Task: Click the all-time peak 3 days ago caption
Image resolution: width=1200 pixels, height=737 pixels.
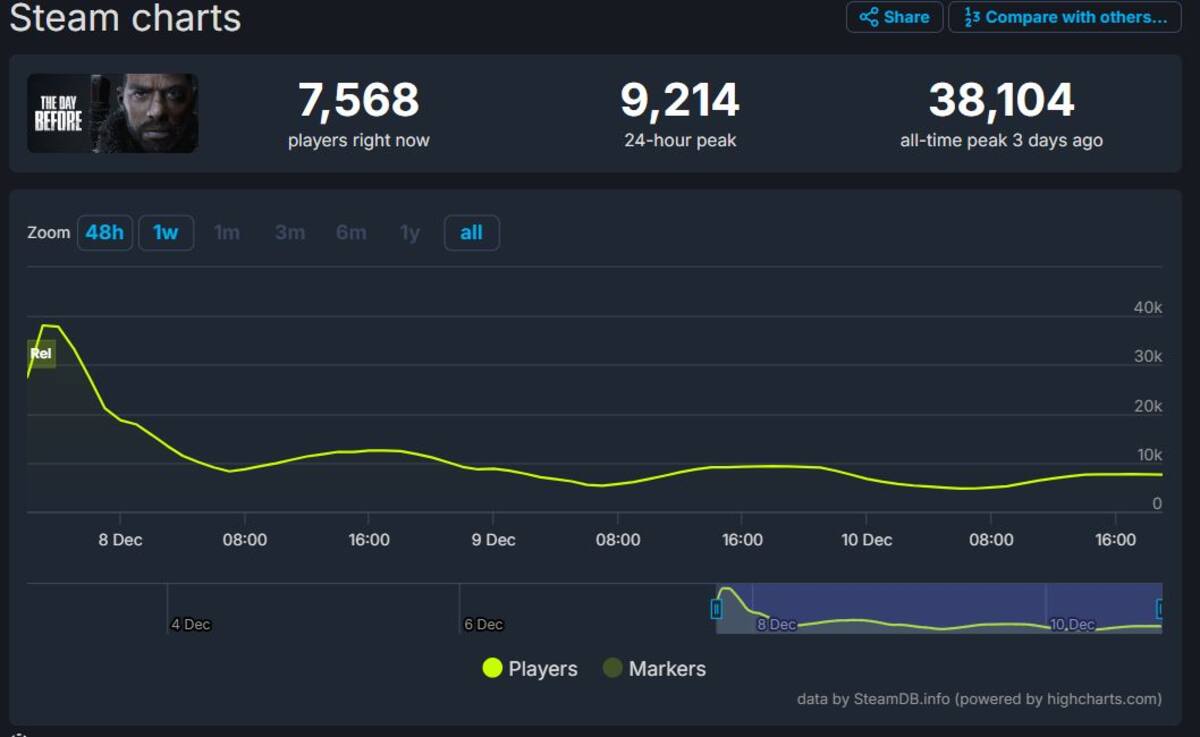Action: 1001,140
